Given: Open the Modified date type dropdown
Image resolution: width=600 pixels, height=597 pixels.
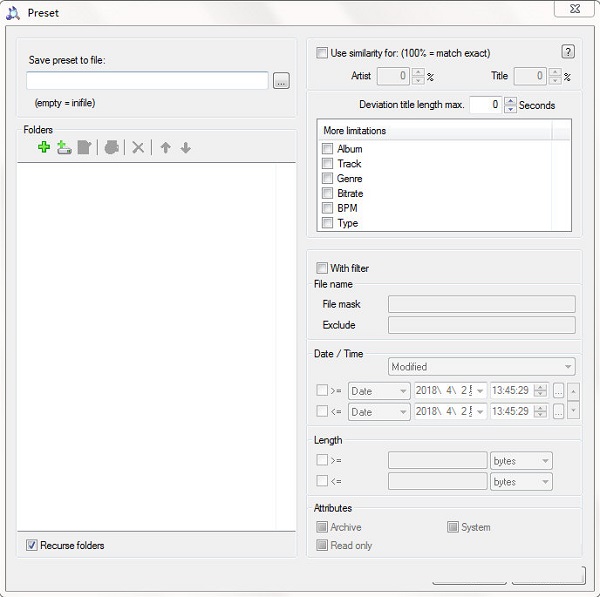Looking at the screenshot, I should [x=481, y=367].
